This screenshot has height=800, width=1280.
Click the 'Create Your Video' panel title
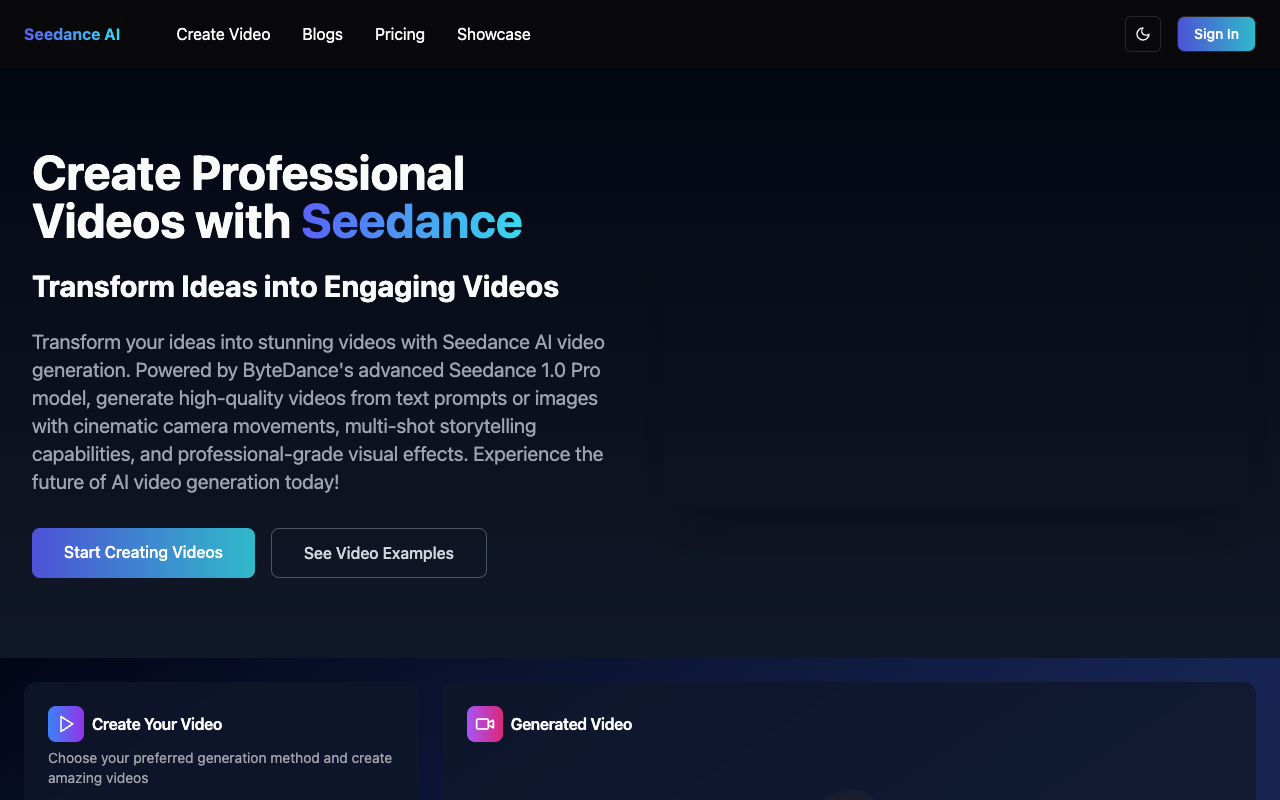(x=157, y=724)
